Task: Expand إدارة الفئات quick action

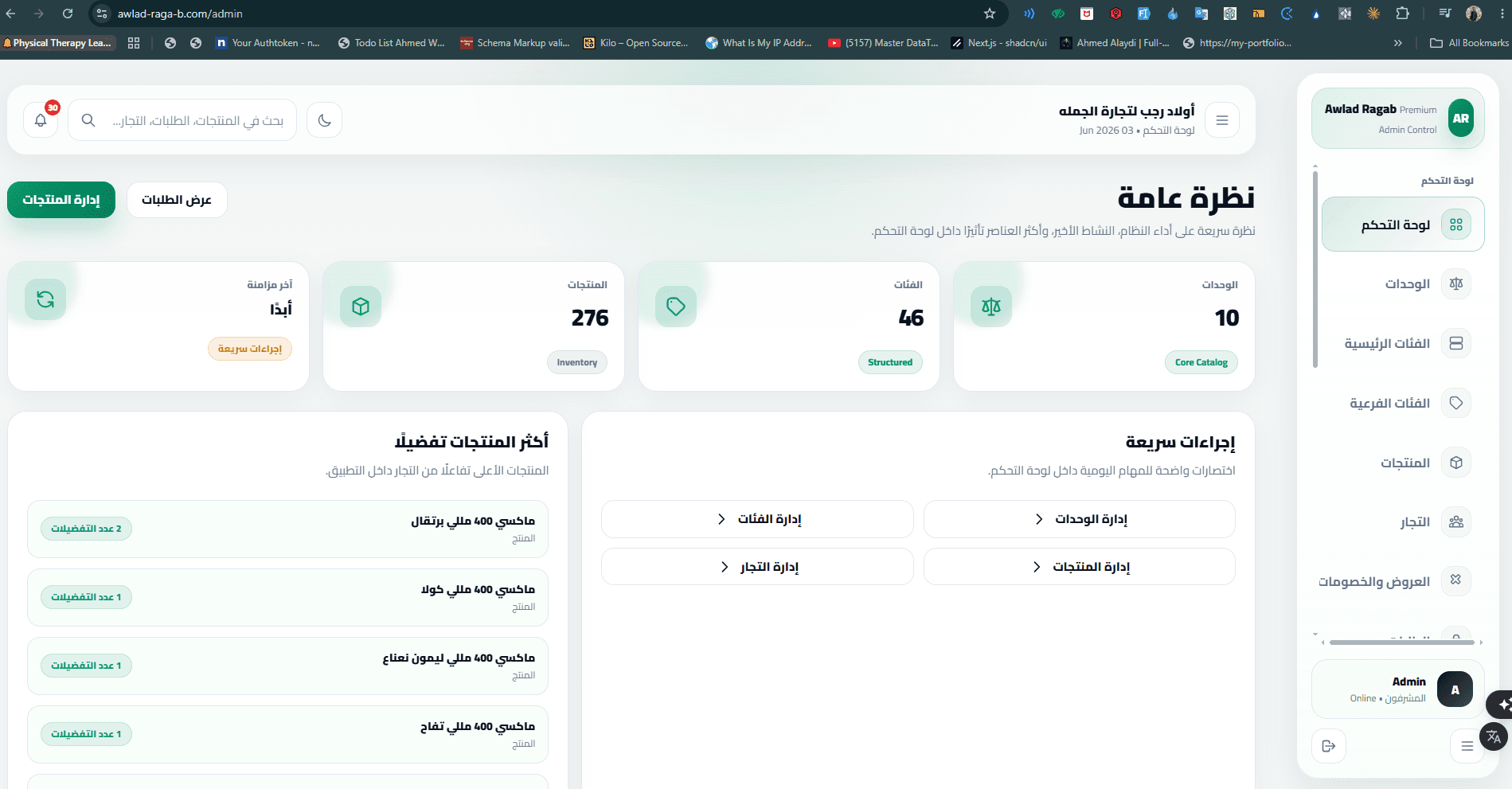Action: (x=757, y=519)
